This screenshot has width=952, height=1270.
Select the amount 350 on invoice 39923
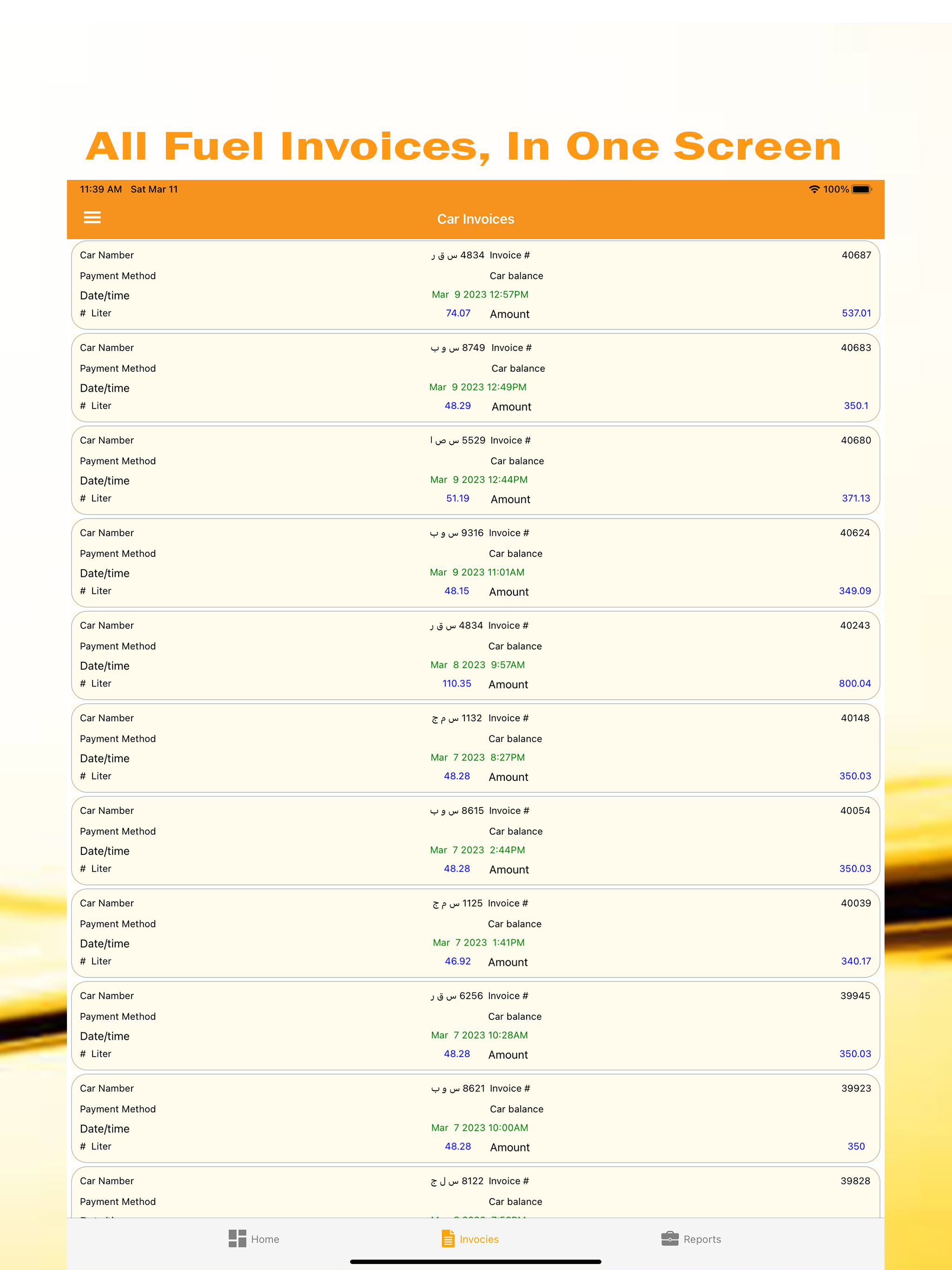tap(856, 1146)
